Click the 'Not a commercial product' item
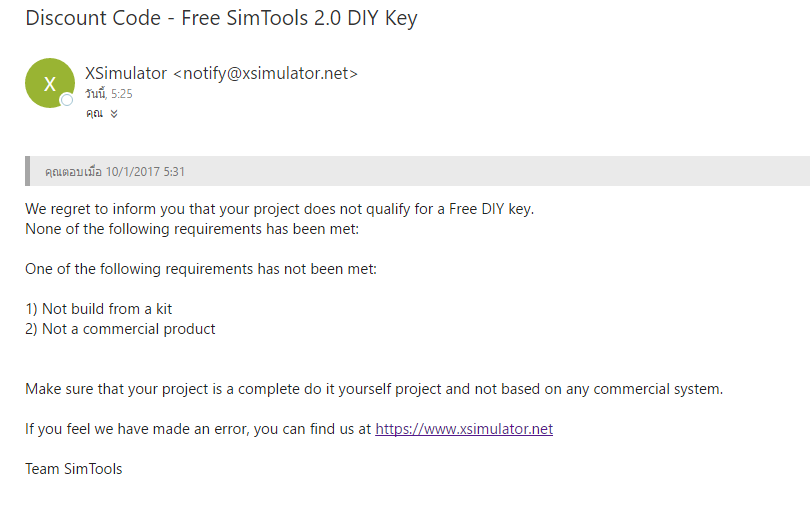Viewport: 810px width, 522px height. click(x=120, y=329)
